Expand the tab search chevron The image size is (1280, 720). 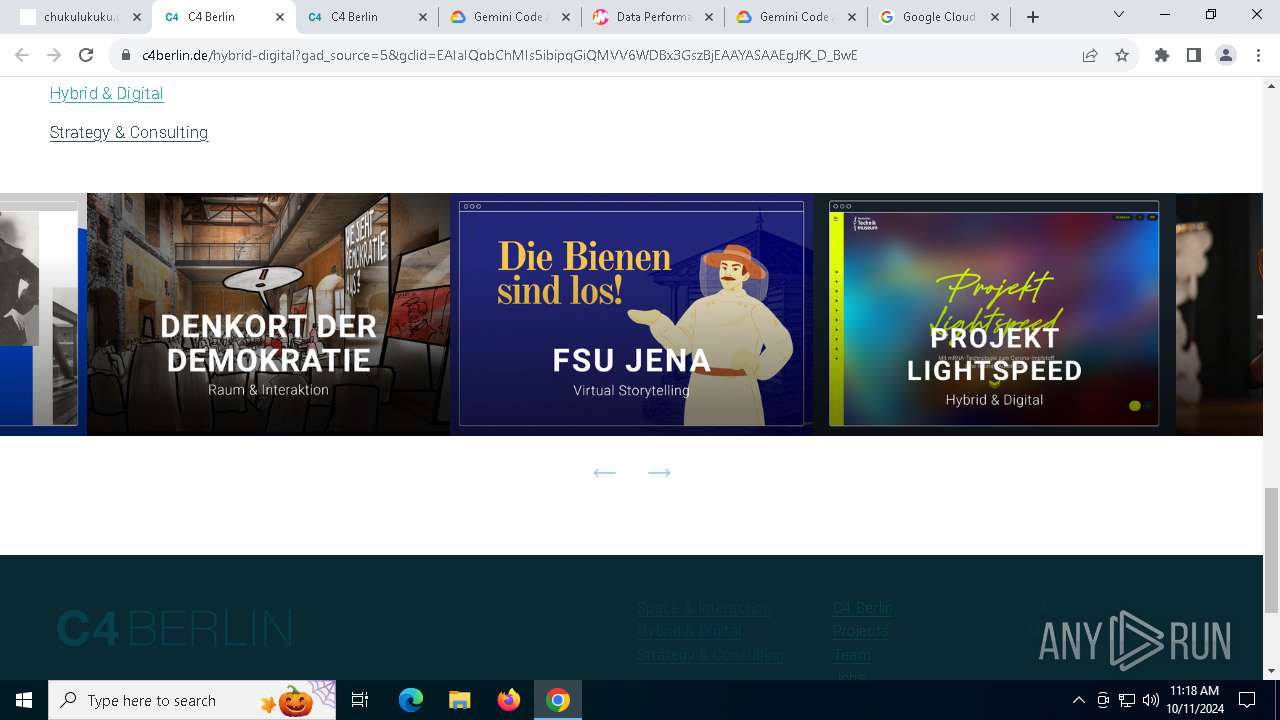[1119, 14]
